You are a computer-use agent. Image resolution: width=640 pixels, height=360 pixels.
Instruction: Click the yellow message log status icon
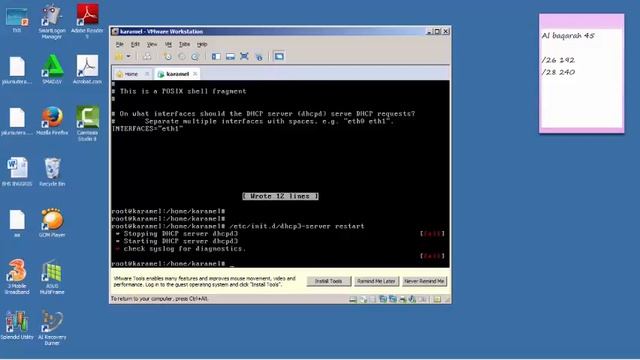437,299
